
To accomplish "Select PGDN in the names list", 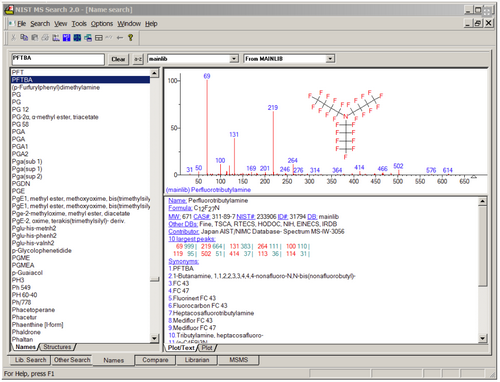I will coord(81,184).
